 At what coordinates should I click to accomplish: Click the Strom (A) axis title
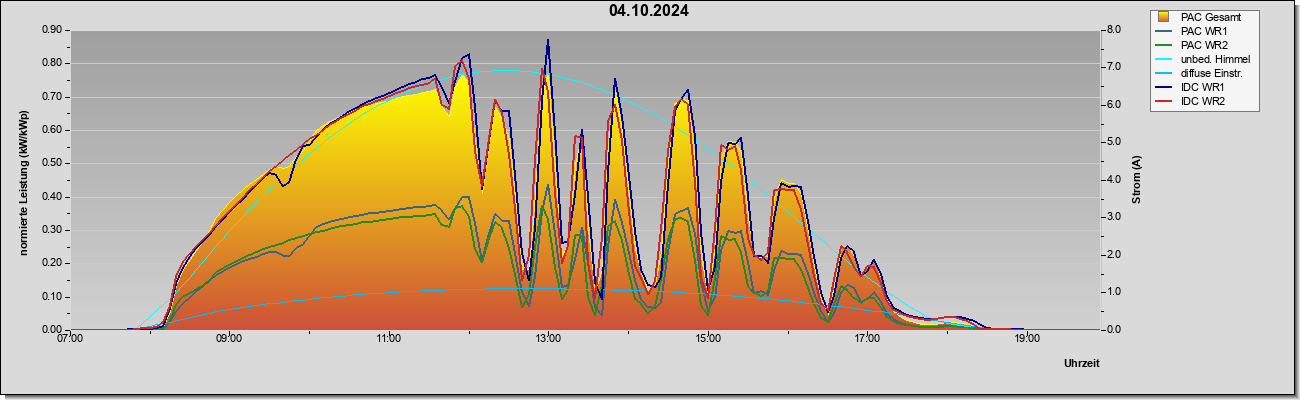(1137, 180)
